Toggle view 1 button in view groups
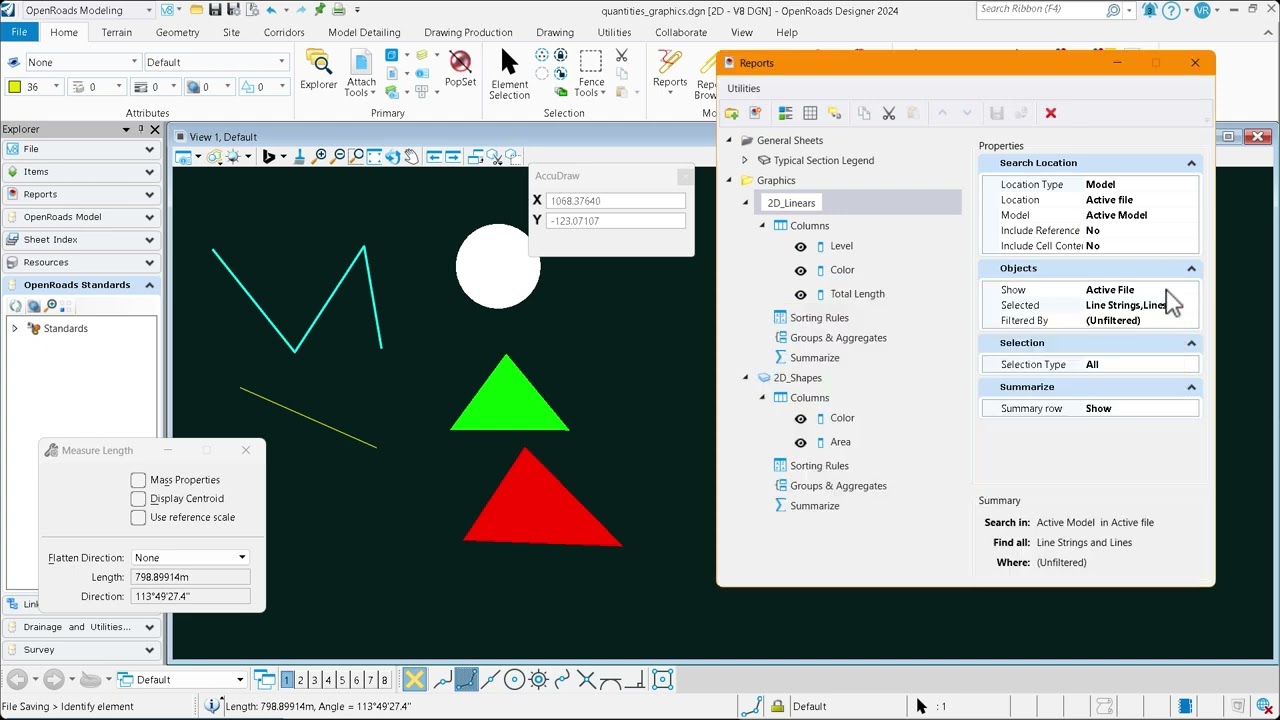 click(286, 680)
